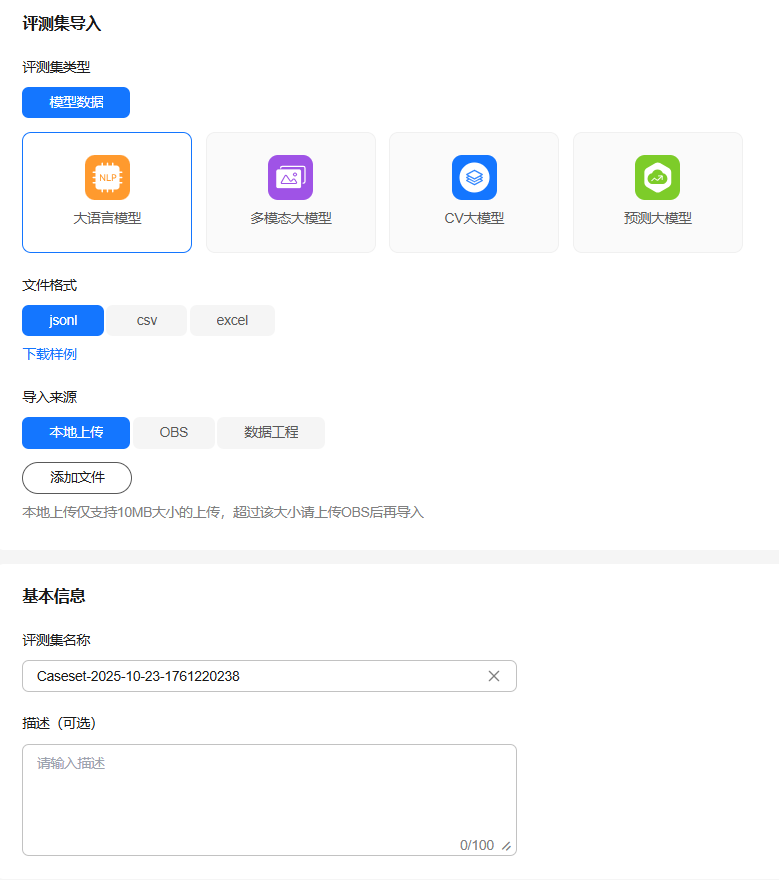Screen dimensions: 779x880
Task: Choose OBS as import source
Action: 173,433
